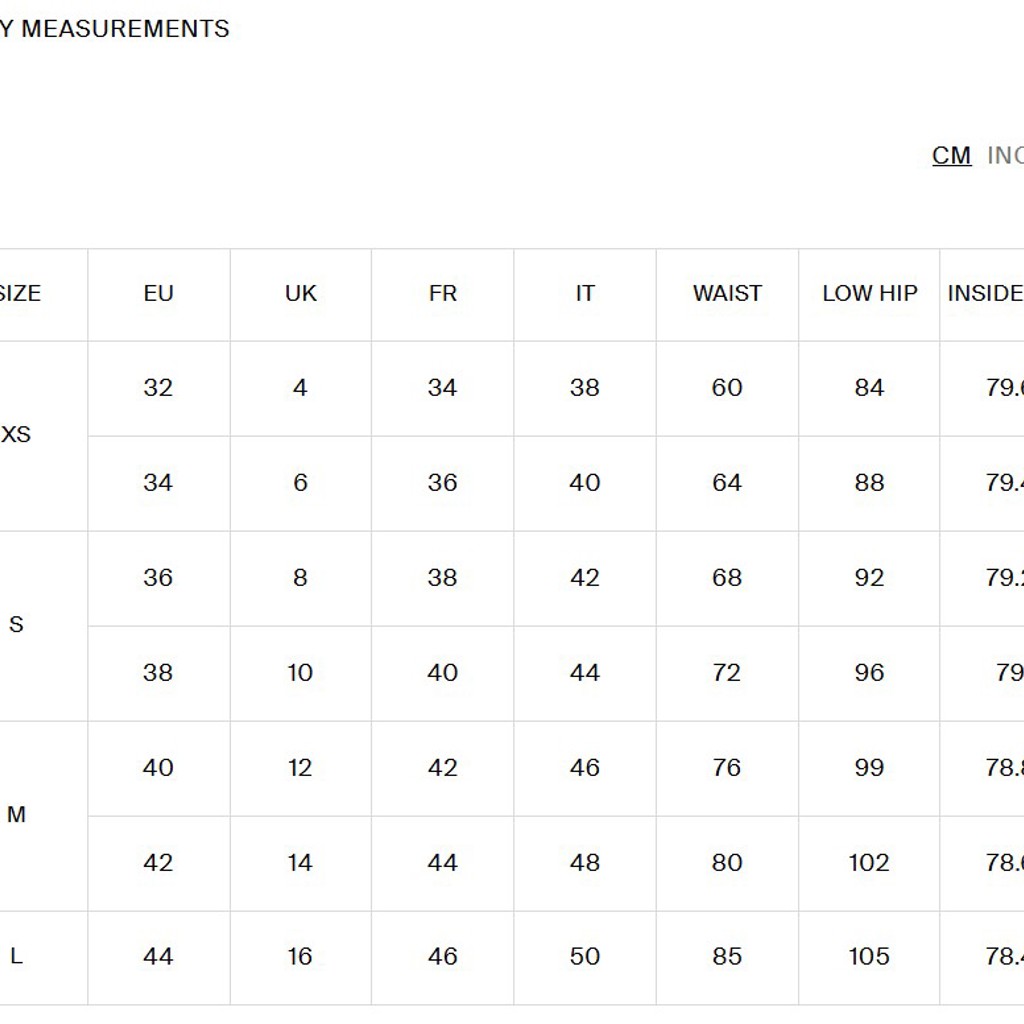This screenshot has width=1024, height=1024.
Task: Select the M size row label
Action: (x=16, y=814)
